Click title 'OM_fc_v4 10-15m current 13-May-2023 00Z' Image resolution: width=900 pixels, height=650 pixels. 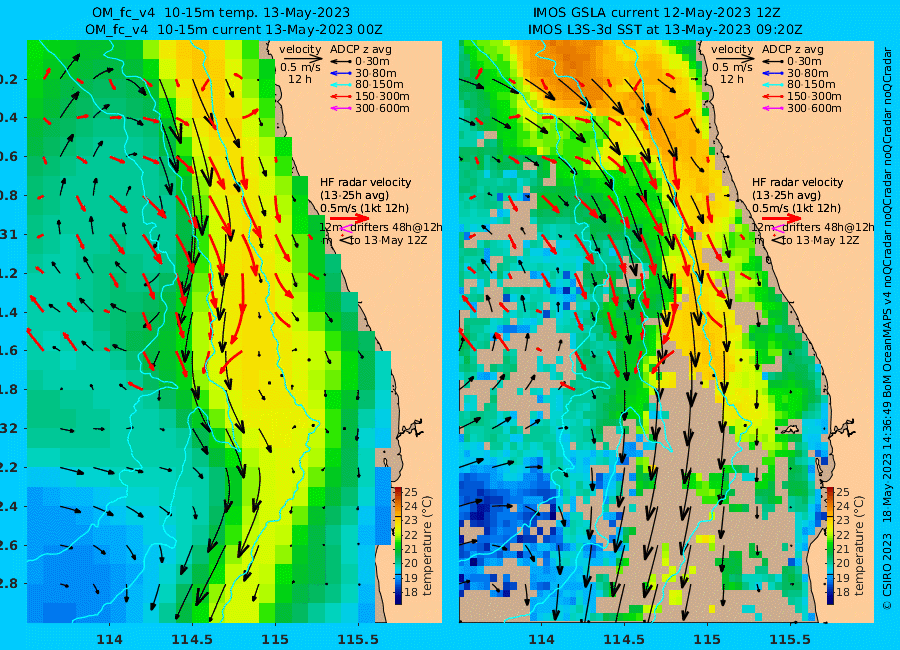(x=234, y=29)
